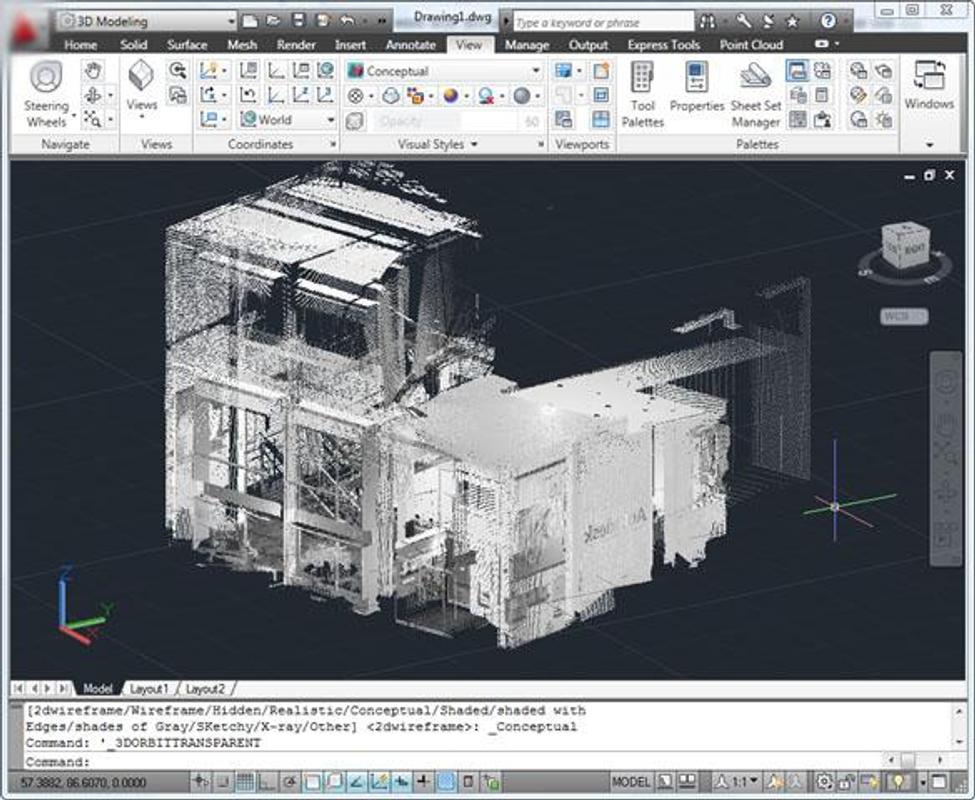Click the MODEL space button in status bar
The height and width of the screenshot is (800, 975).
pyautogui.click(x=631, y=781)
